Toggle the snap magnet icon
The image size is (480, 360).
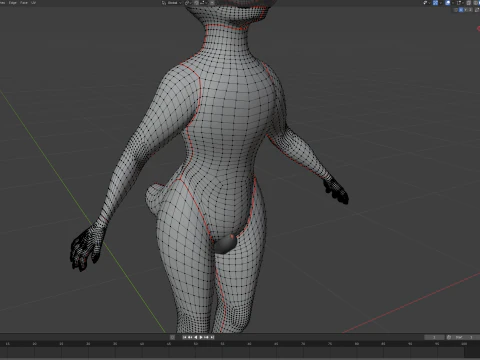(x=197, y=3)
